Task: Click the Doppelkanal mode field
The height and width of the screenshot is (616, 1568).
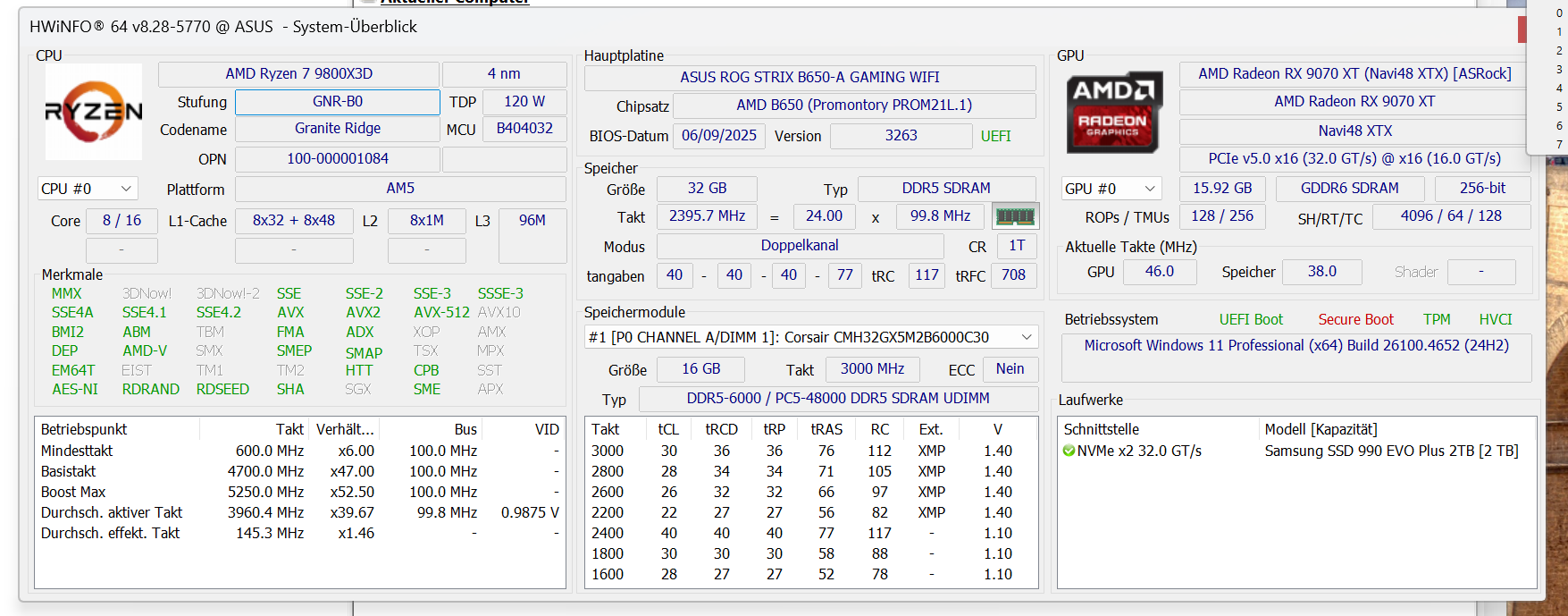Action: point(800,246)
